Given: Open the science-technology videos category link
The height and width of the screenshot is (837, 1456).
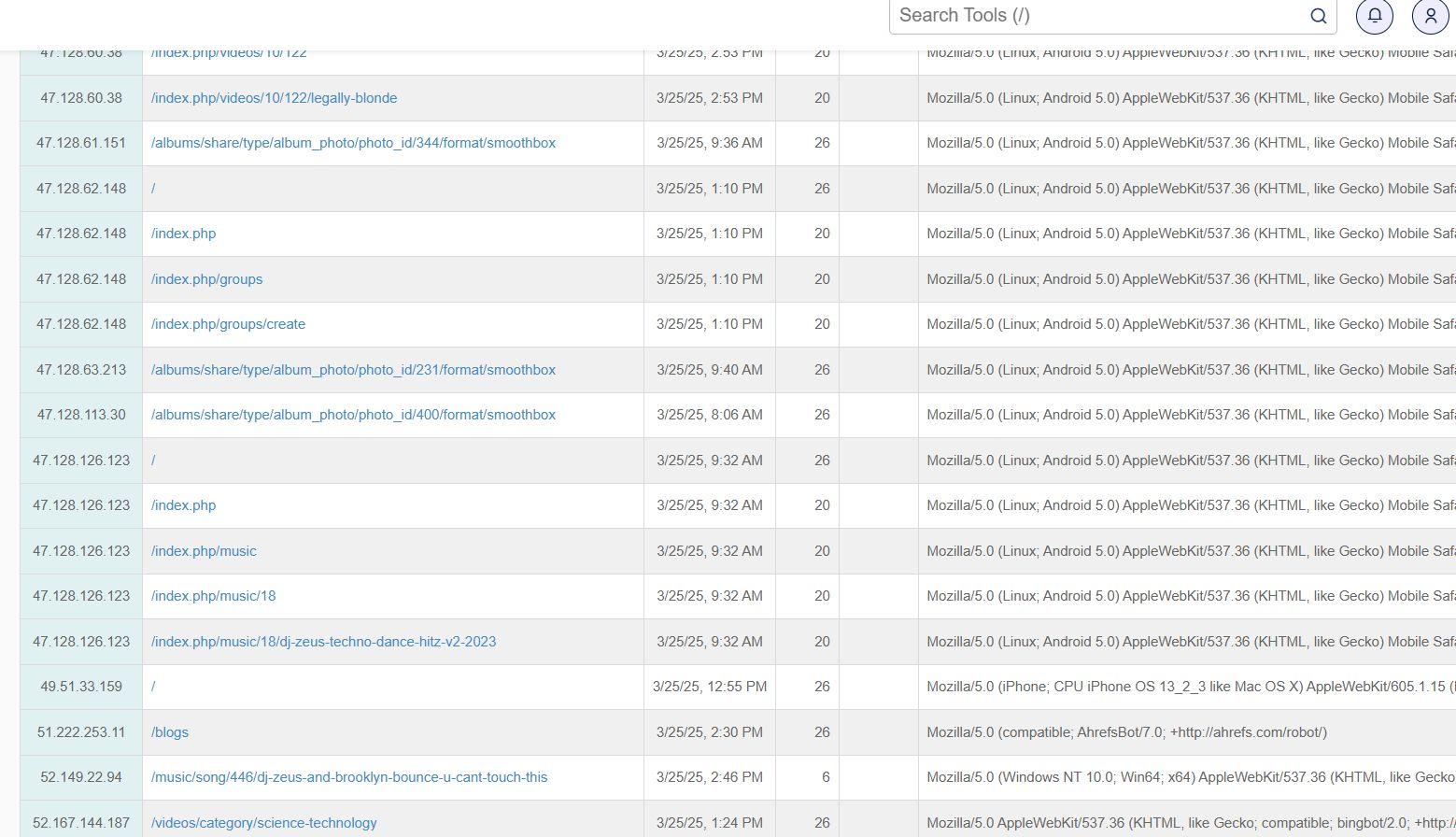Looking at the screenshot, I should point(263,823).
